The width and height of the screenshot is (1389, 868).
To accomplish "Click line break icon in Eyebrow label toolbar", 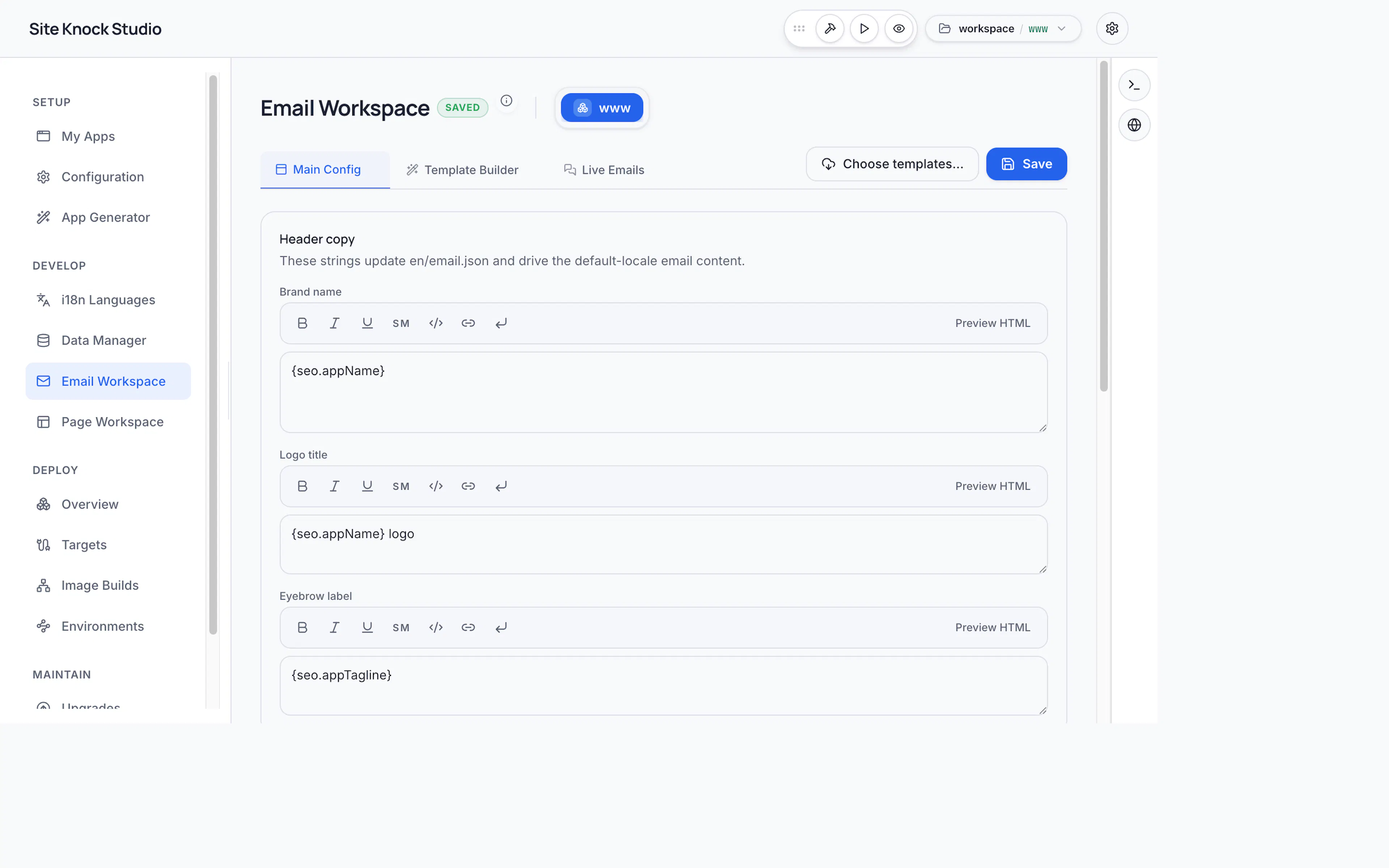I will (501, 627).
